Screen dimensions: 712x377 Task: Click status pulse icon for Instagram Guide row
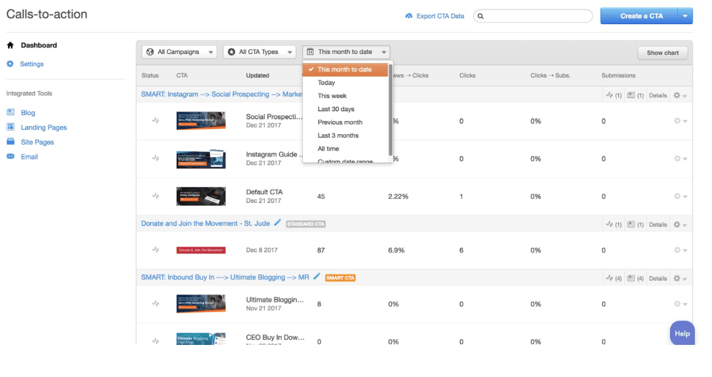[x=155, y=158]
